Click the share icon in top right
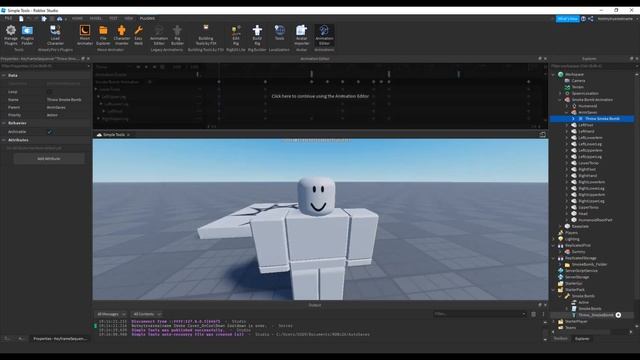The image size is (640, 360). tap(591, 19)
